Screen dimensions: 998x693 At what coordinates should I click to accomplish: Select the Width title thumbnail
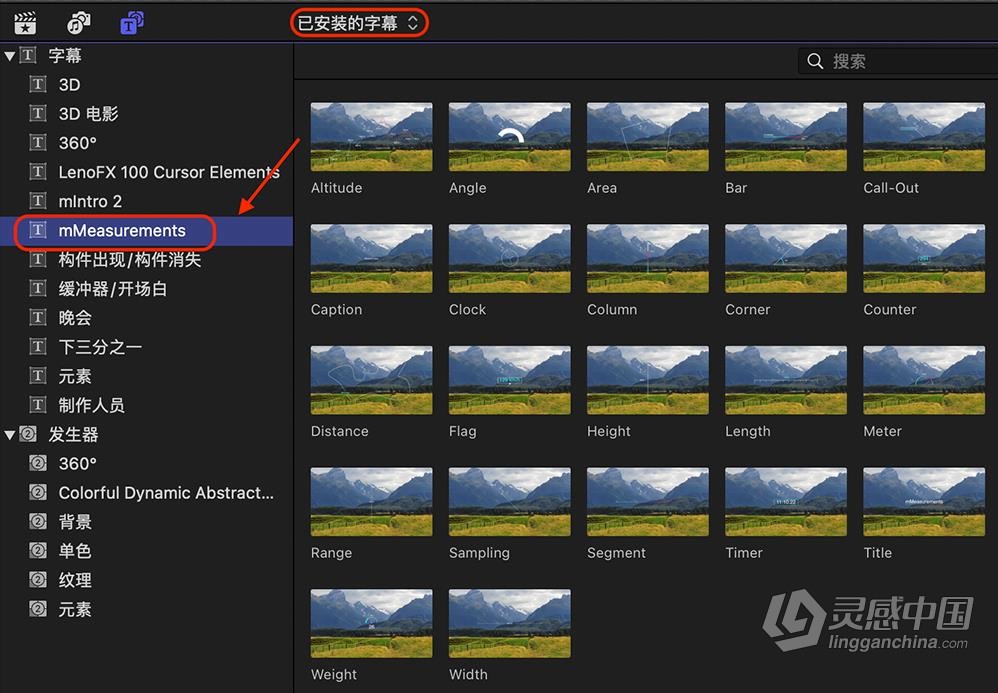pyautogui.click(x=510, y=623)
